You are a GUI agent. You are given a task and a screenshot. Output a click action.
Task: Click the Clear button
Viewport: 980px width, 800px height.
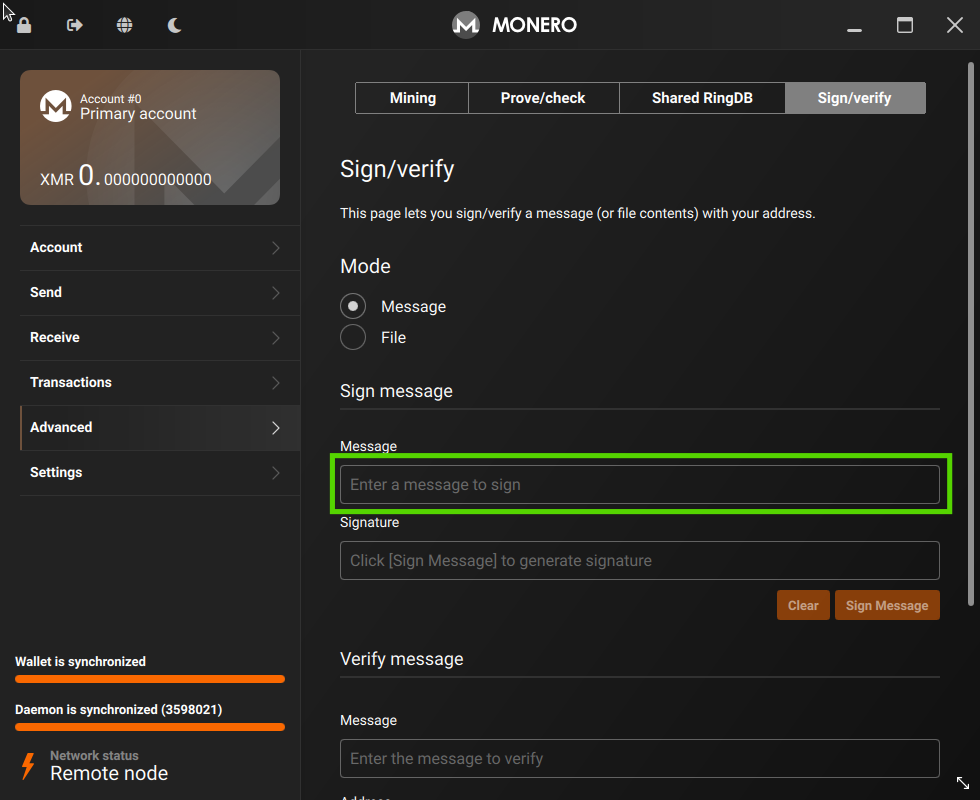click(803, 604)
